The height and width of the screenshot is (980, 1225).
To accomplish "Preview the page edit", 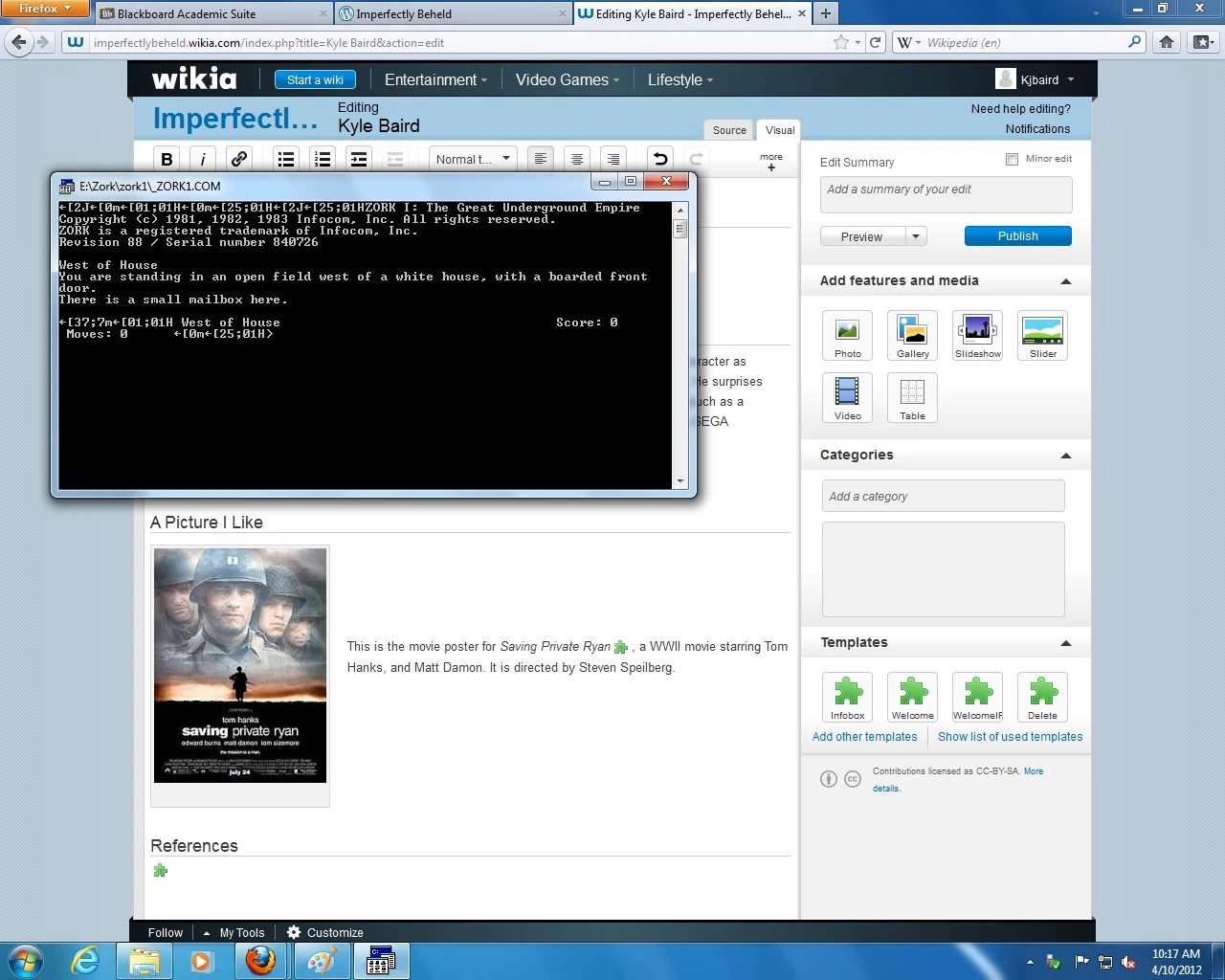I will pyautogui.click(x=862, y=236).
